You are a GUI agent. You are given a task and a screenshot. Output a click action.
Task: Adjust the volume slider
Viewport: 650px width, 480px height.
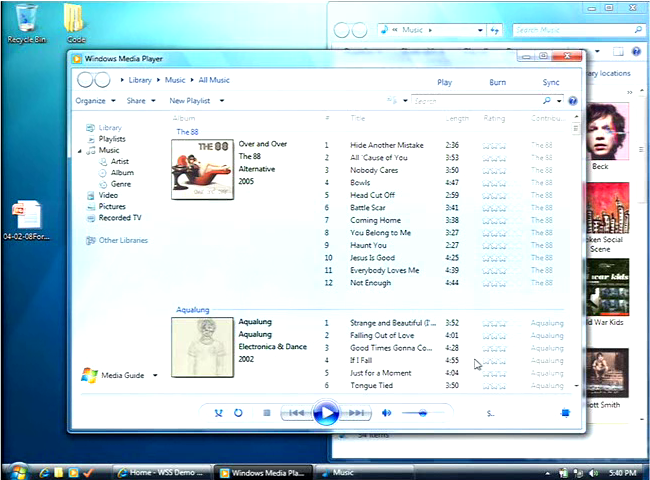pyautogui.click(x=423, y=413)
